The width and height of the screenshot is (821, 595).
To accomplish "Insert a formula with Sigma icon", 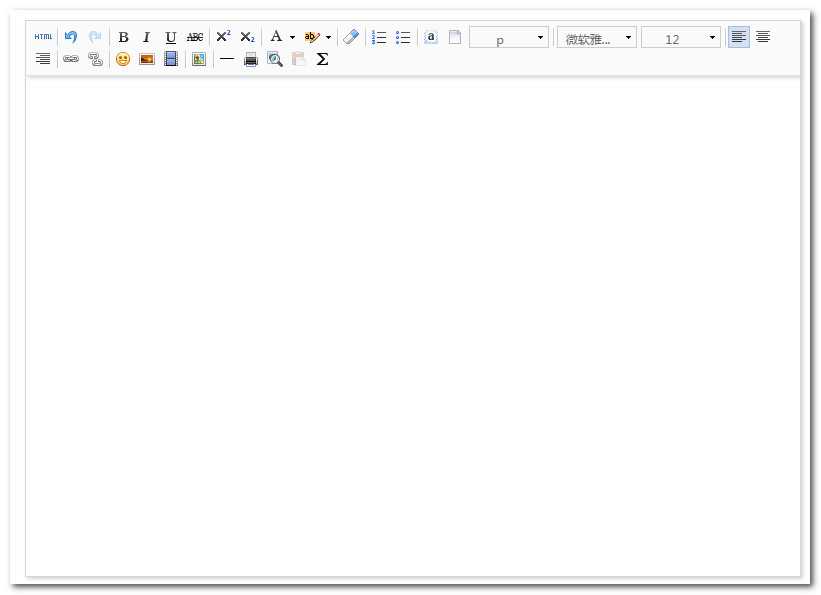I will tap(323, 59).
